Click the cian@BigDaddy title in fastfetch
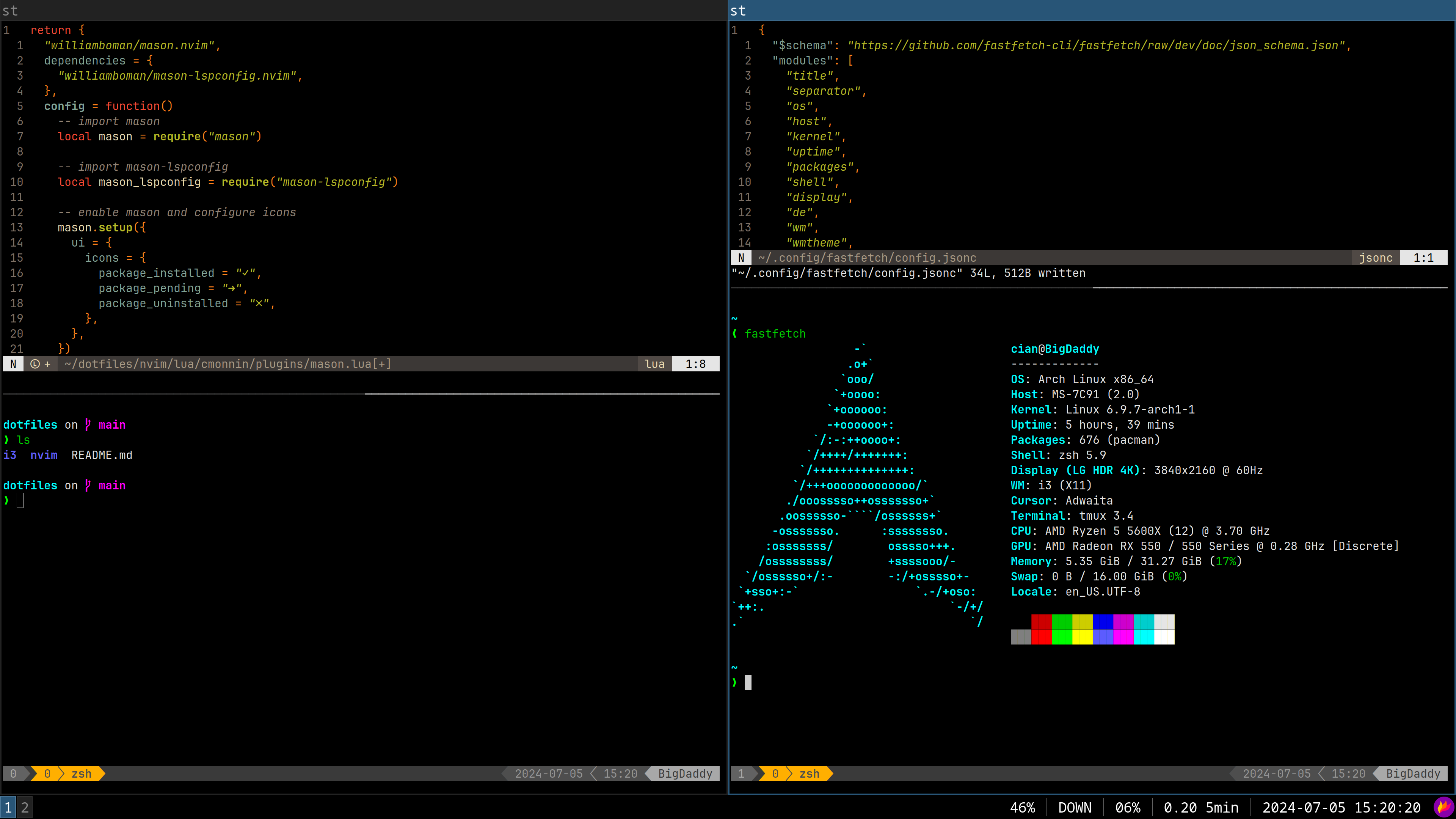The image size is (1456, 819). point(1055,349)
